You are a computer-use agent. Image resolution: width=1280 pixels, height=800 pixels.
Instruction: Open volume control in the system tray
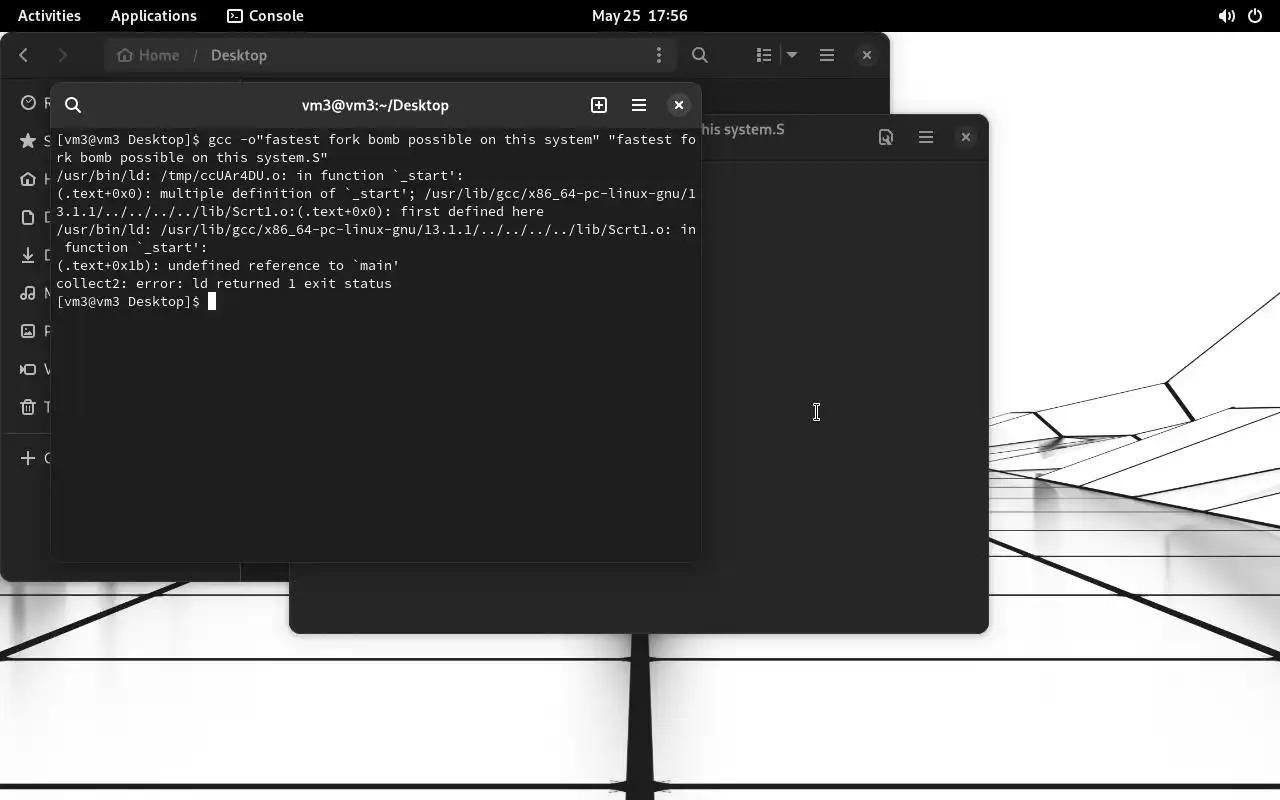(1226, 16)
